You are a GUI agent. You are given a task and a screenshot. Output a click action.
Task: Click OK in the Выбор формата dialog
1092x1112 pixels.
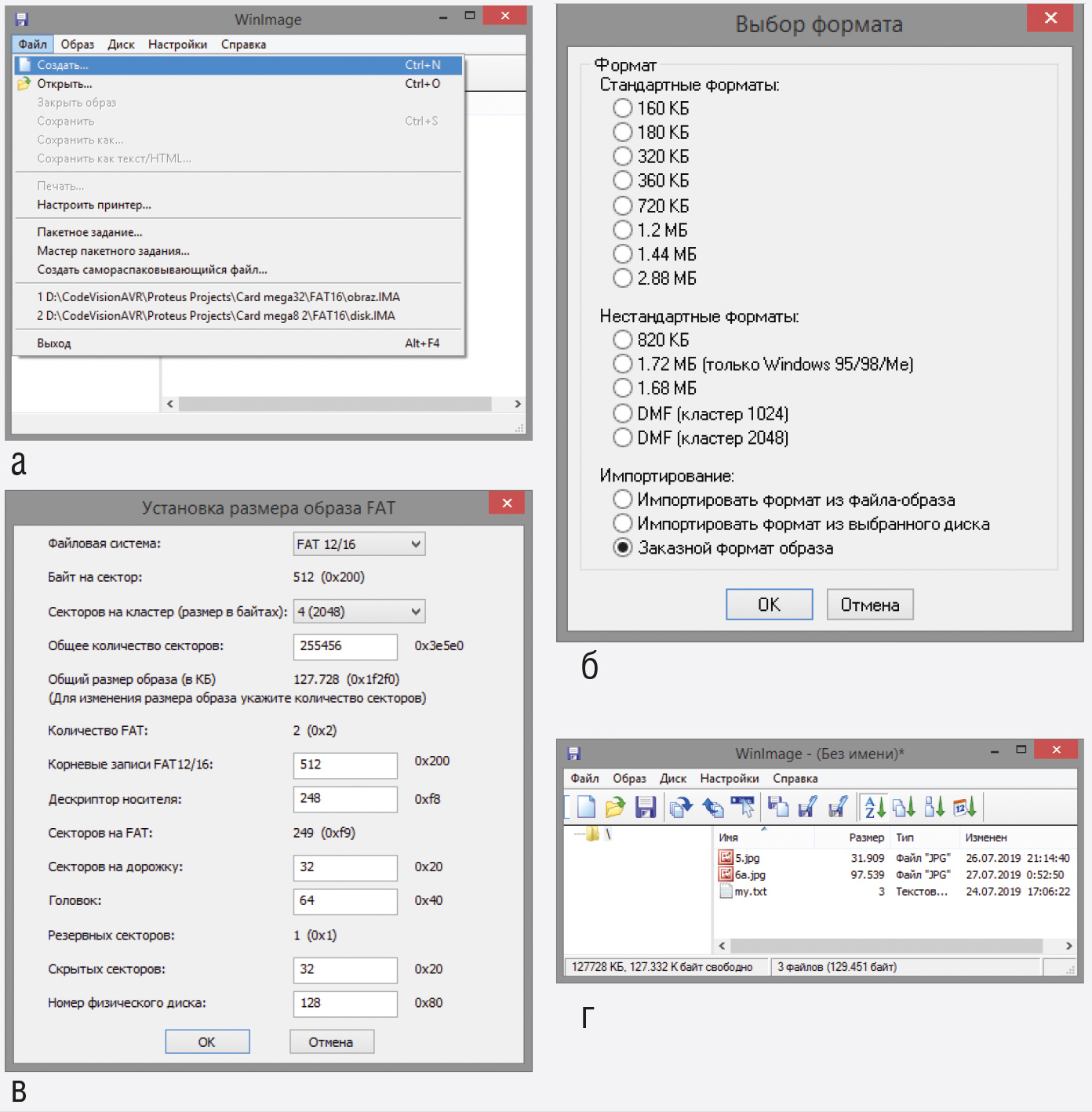coord(769,605)
